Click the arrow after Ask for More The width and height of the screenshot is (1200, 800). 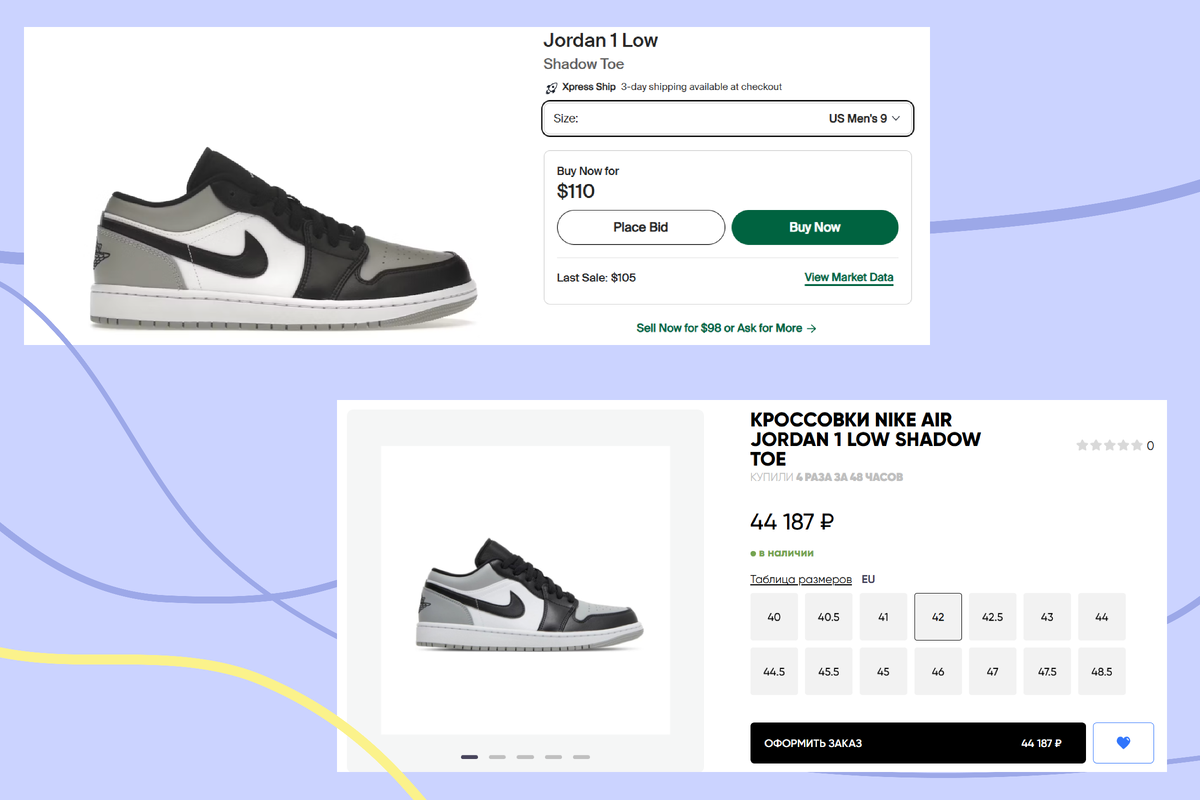(811, 328)
